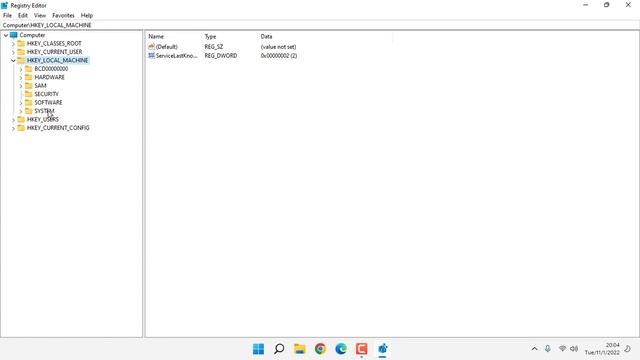
Task: Expand the HKEY_CLASSES_ROOT key
Action: (13, 44)
